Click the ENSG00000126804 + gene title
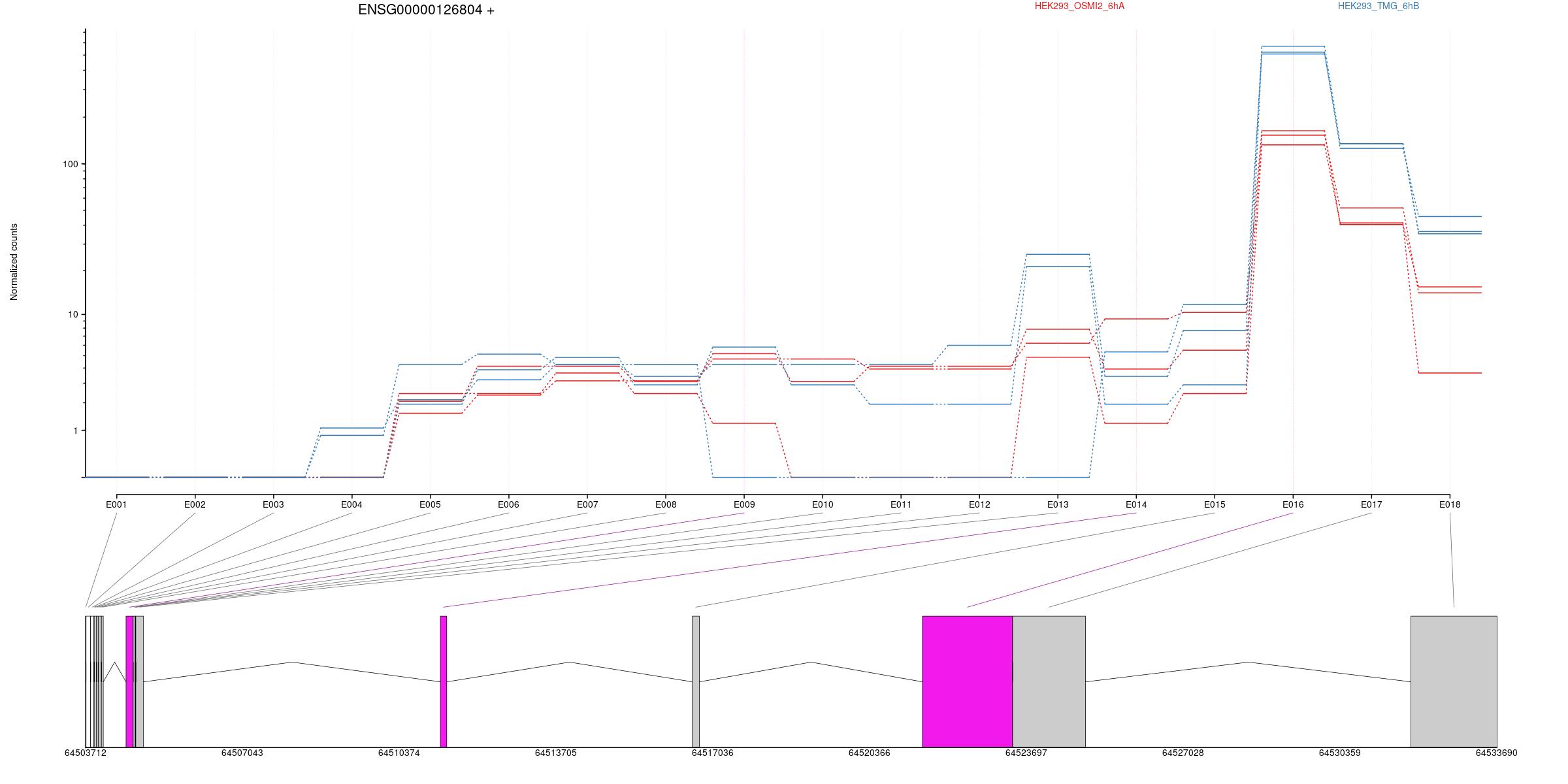The width and height of the screenshot is (1568, 784). pos(426,10)
